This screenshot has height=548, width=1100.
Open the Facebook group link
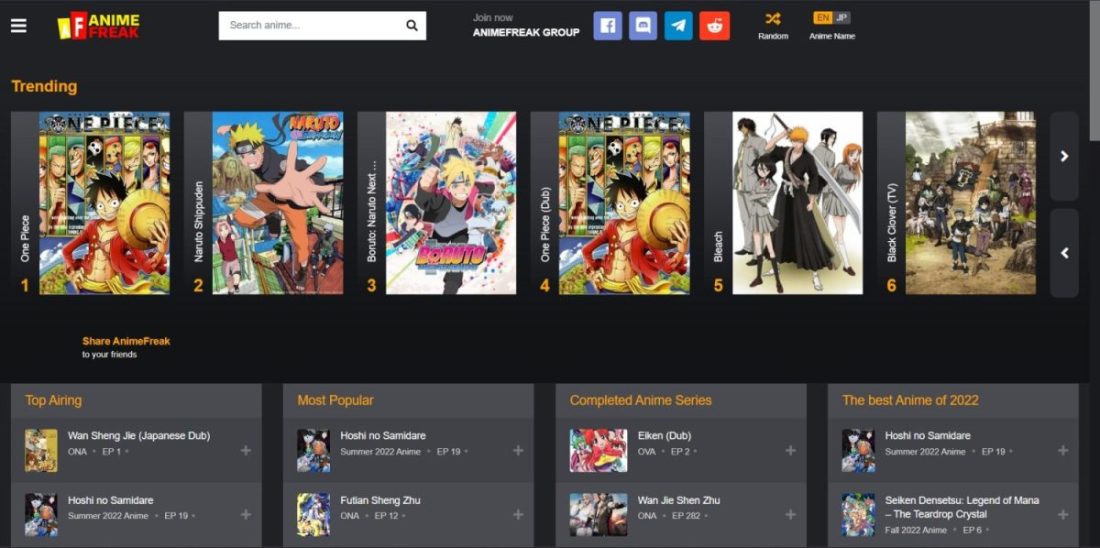[608, 26]
